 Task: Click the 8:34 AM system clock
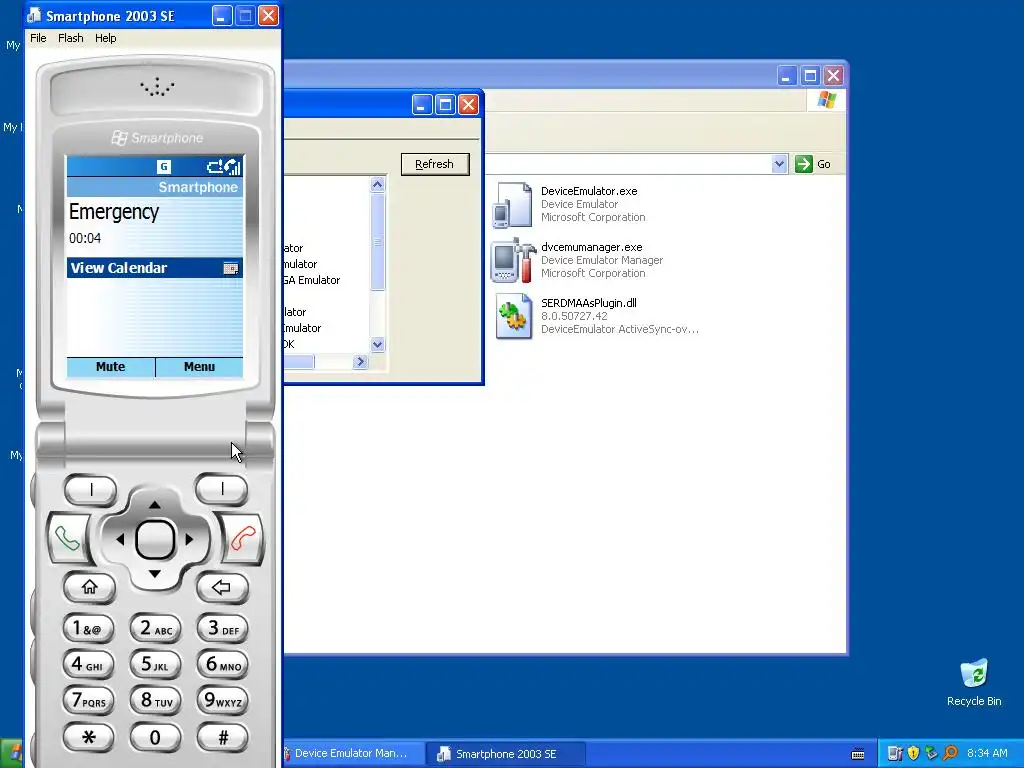click(987, 754)
